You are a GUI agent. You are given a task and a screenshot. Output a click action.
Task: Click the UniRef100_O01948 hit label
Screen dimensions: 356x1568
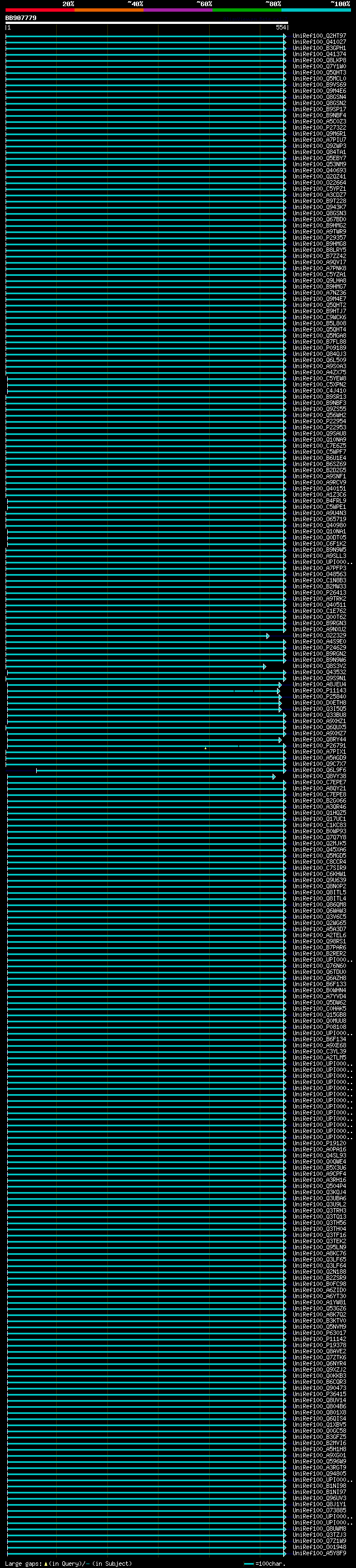[x=319, y=1547]
